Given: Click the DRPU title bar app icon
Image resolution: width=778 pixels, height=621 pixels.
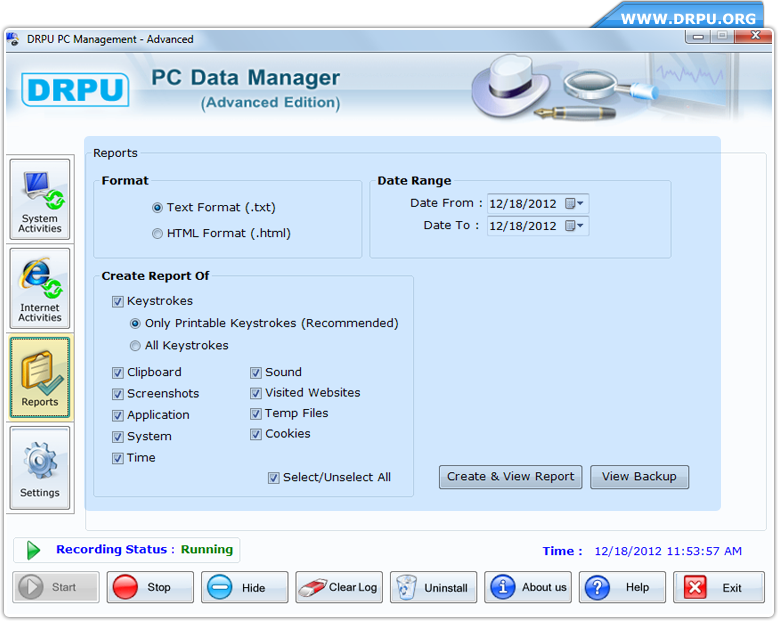Looking at the screenshot, I should [13, 39].
